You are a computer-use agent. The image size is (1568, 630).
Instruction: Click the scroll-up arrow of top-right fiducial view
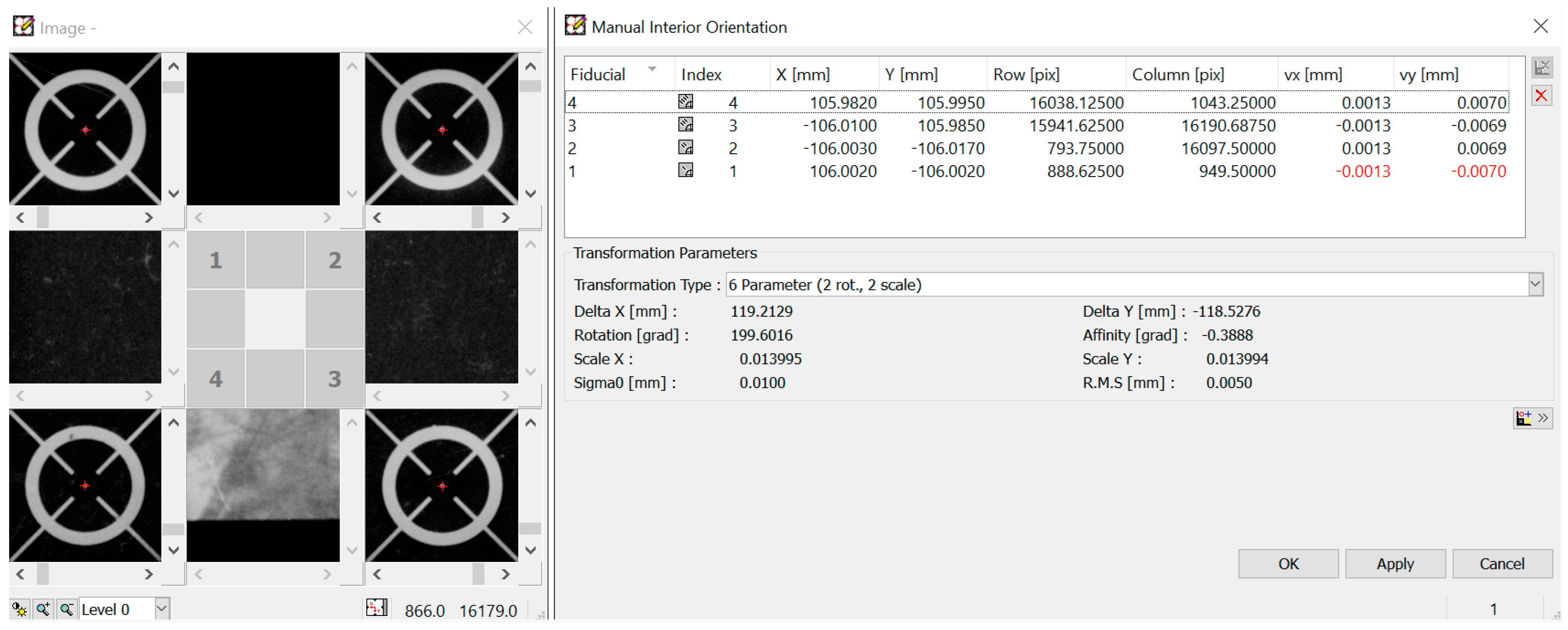[530, 66]
